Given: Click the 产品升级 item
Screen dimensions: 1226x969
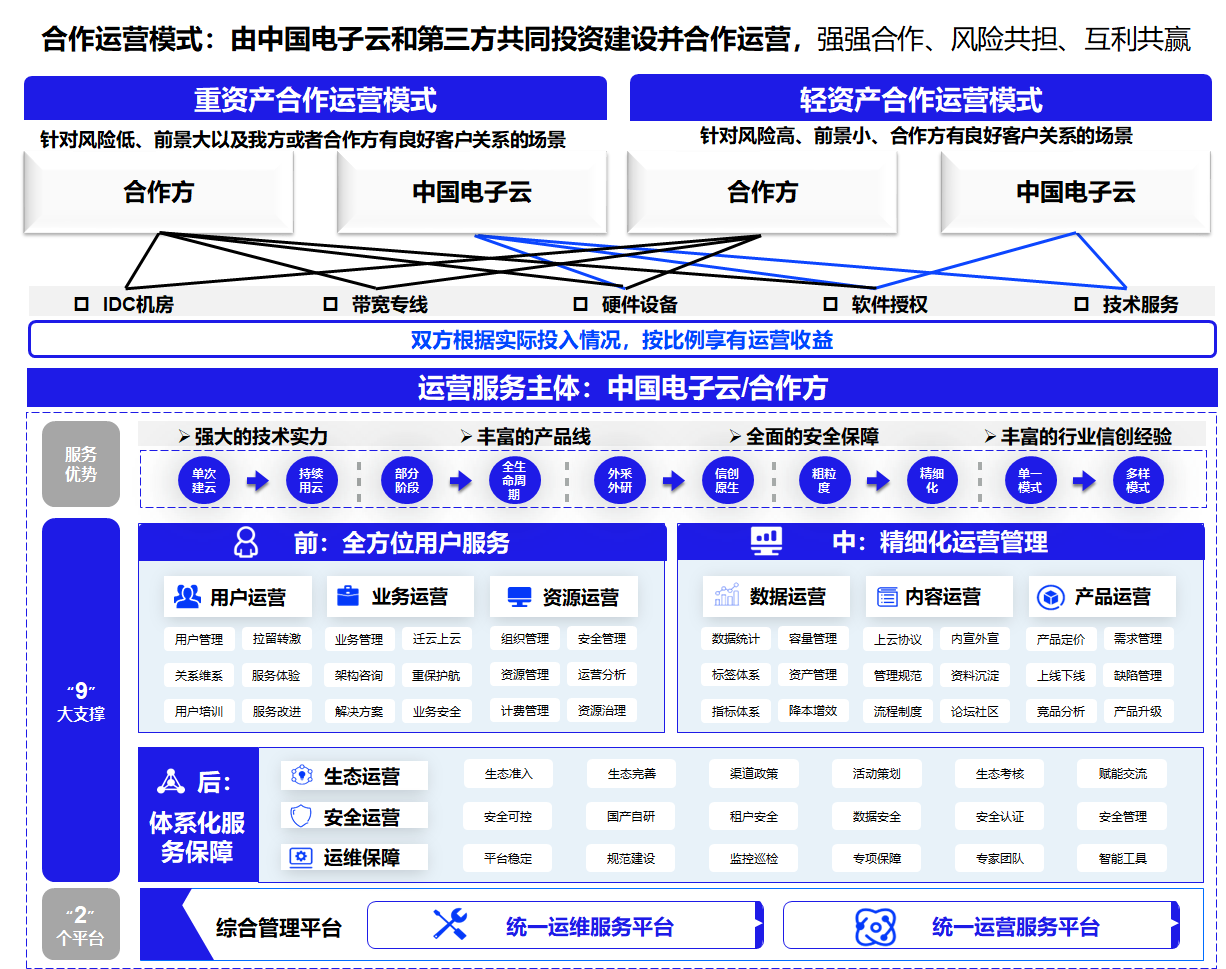Looking at the screenshot, I should point(1138,711).
